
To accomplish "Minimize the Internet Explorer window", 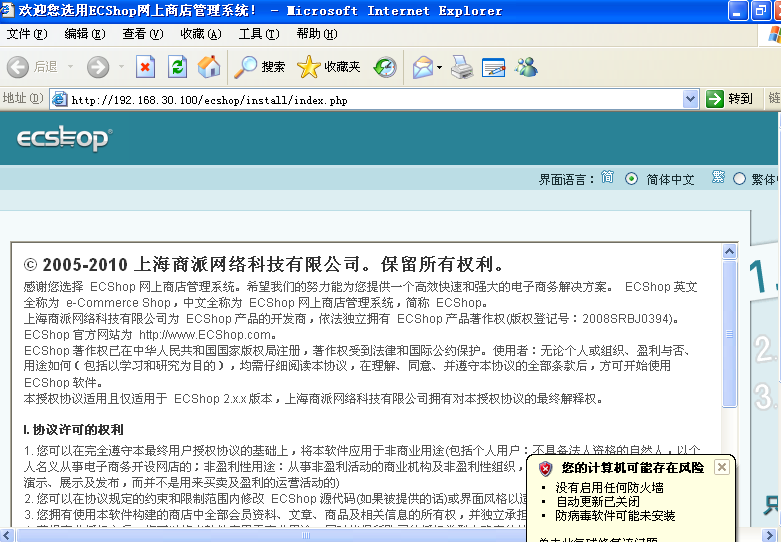I will coord(738,10).
